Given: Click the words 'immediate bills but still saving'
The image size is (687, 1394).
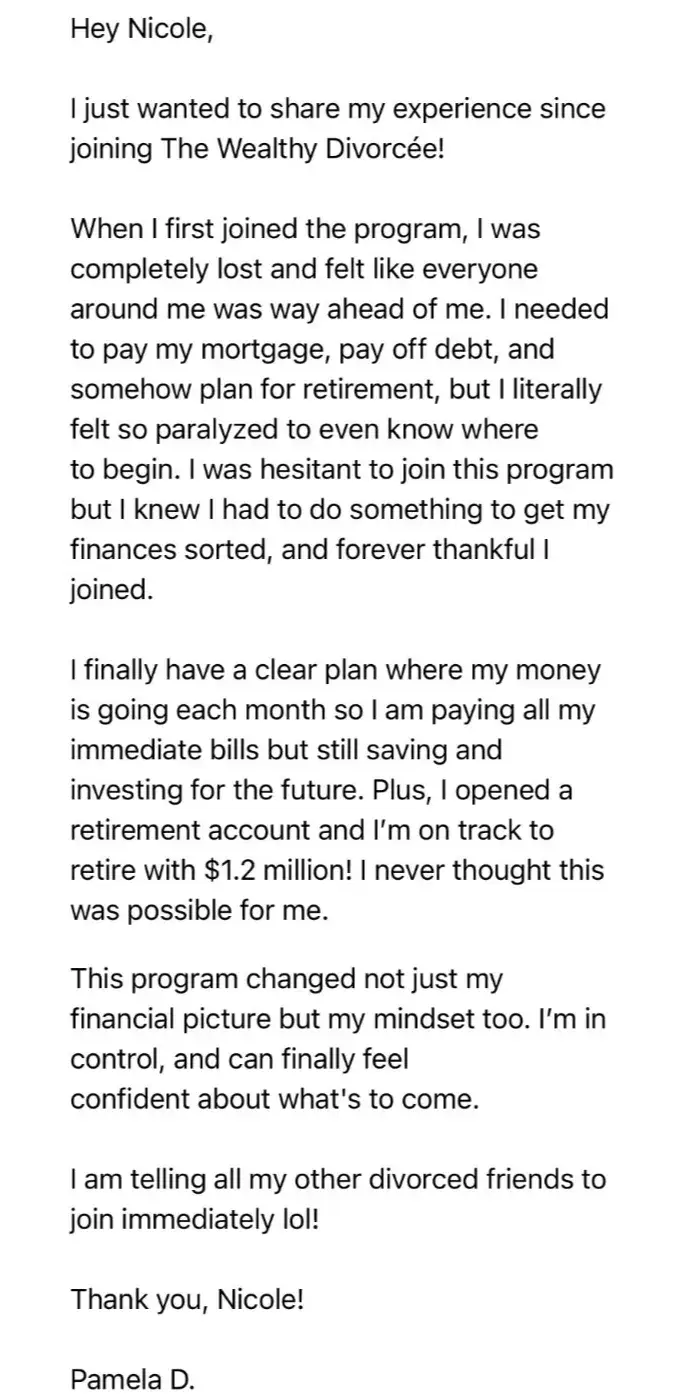Looking at the screenshot, I should (x=286, y=751).
